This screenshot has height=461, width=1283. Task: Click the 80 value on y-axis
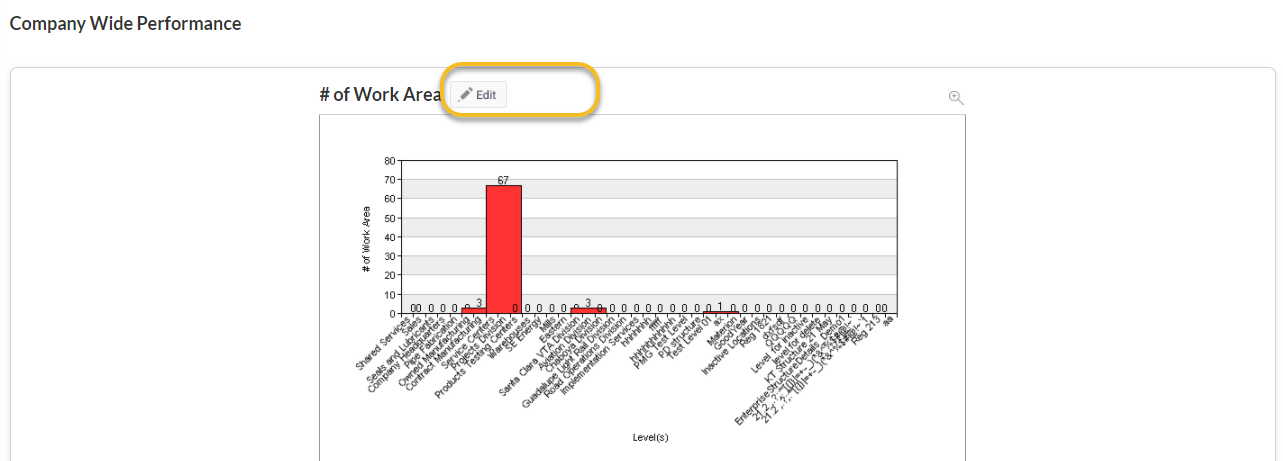389,160
